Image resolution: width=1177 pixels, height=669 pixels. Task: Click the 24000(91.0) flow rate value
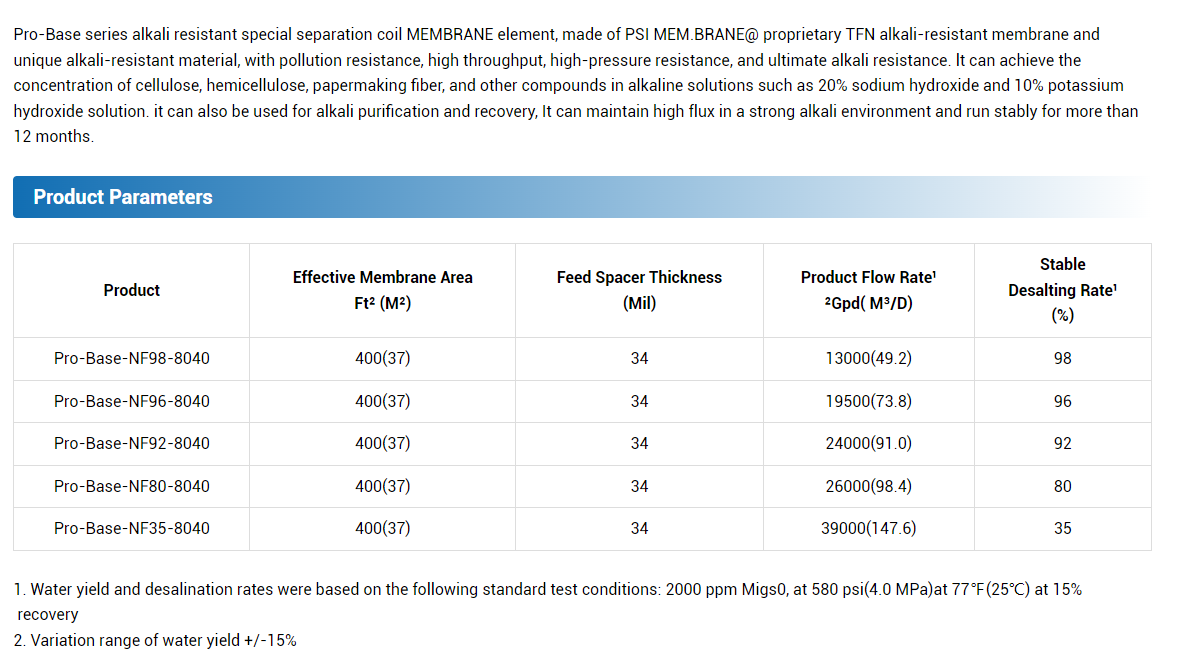pyautogui.click(x=868, y=444)
